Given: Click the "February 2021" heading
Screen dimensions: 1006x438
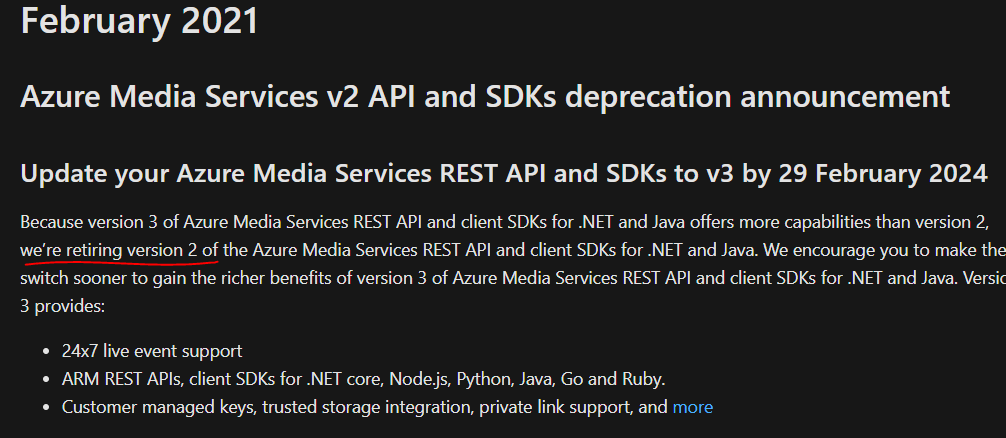Looking at the screenshot, I should pos(139,21).
